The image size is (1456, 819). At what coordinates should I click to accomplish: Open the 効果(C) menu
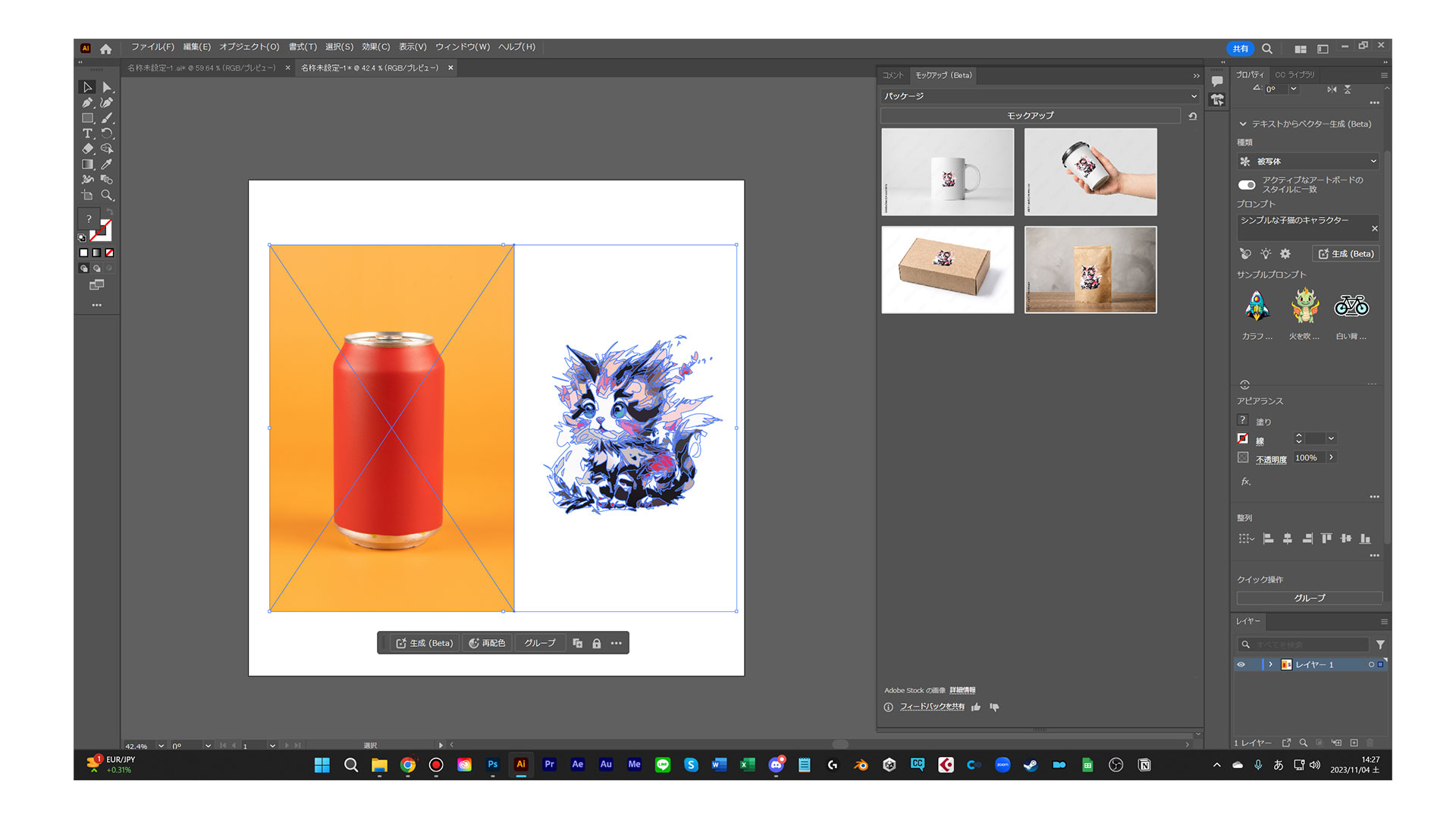(375, 47)
